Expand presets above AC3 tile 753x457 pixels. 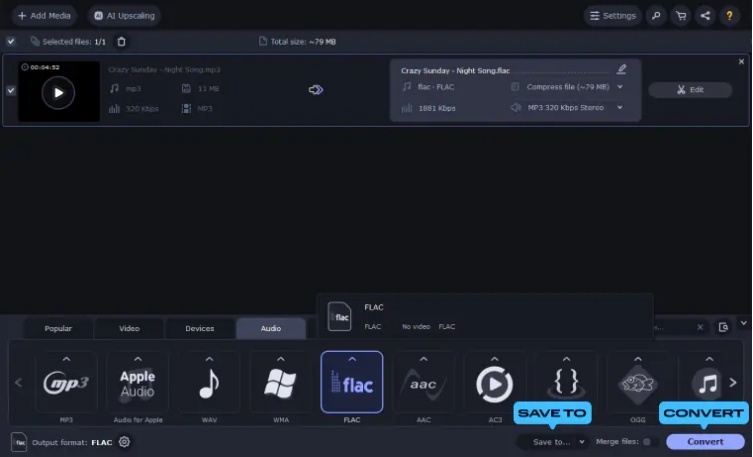(495, 359)
